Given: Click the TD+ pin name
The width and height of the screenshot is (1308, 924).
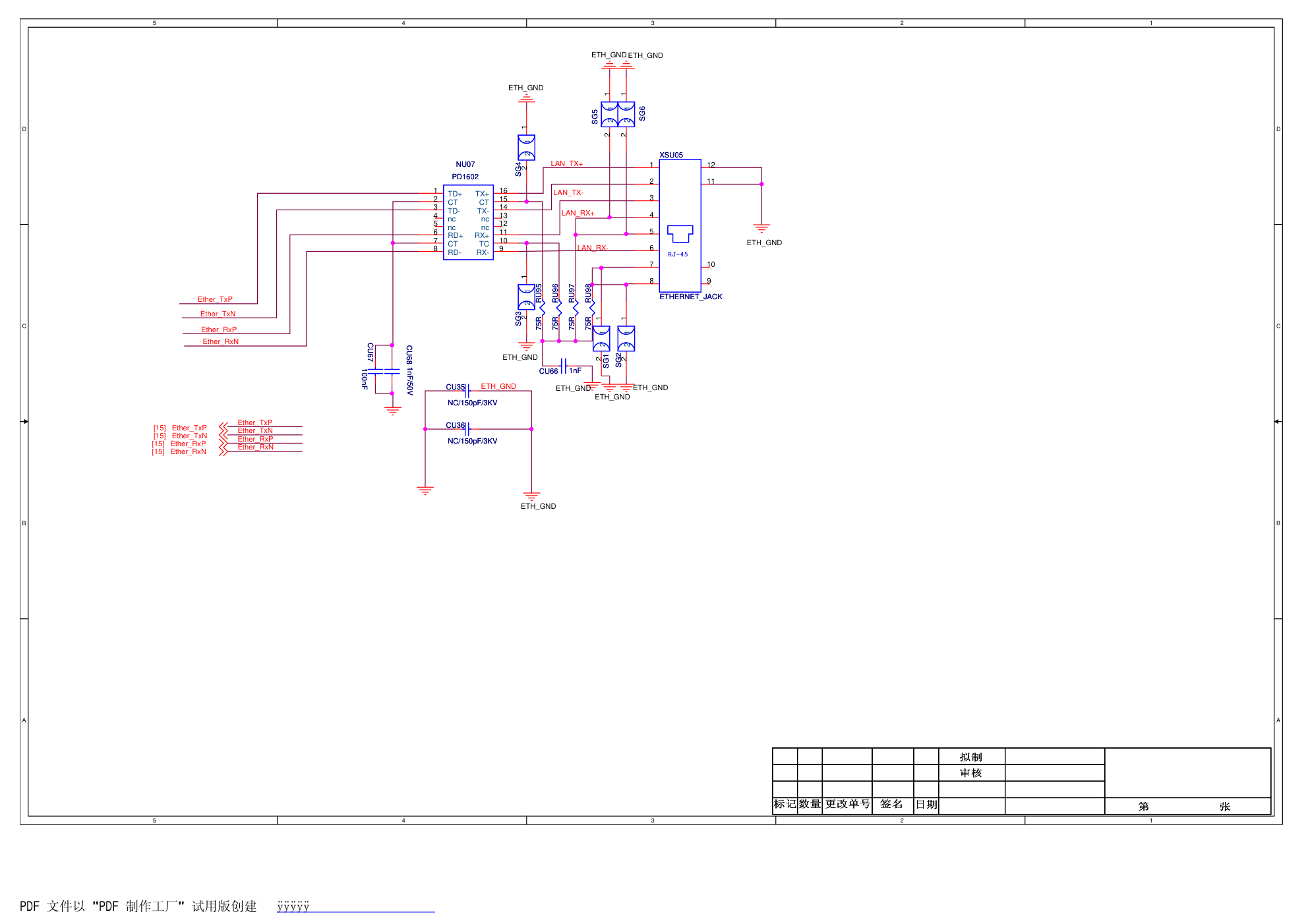Looking at the screenshot, I should coord(455,194).
